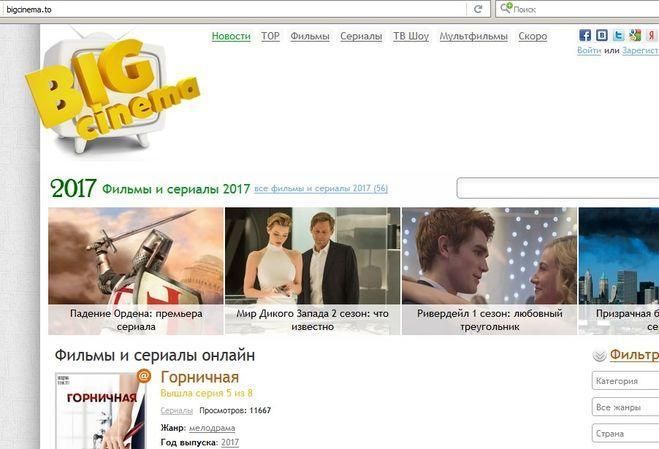This screenshot has width=659, height=449.
Task: Click the VKontakte social icon
Action: [x=602, y=35]
